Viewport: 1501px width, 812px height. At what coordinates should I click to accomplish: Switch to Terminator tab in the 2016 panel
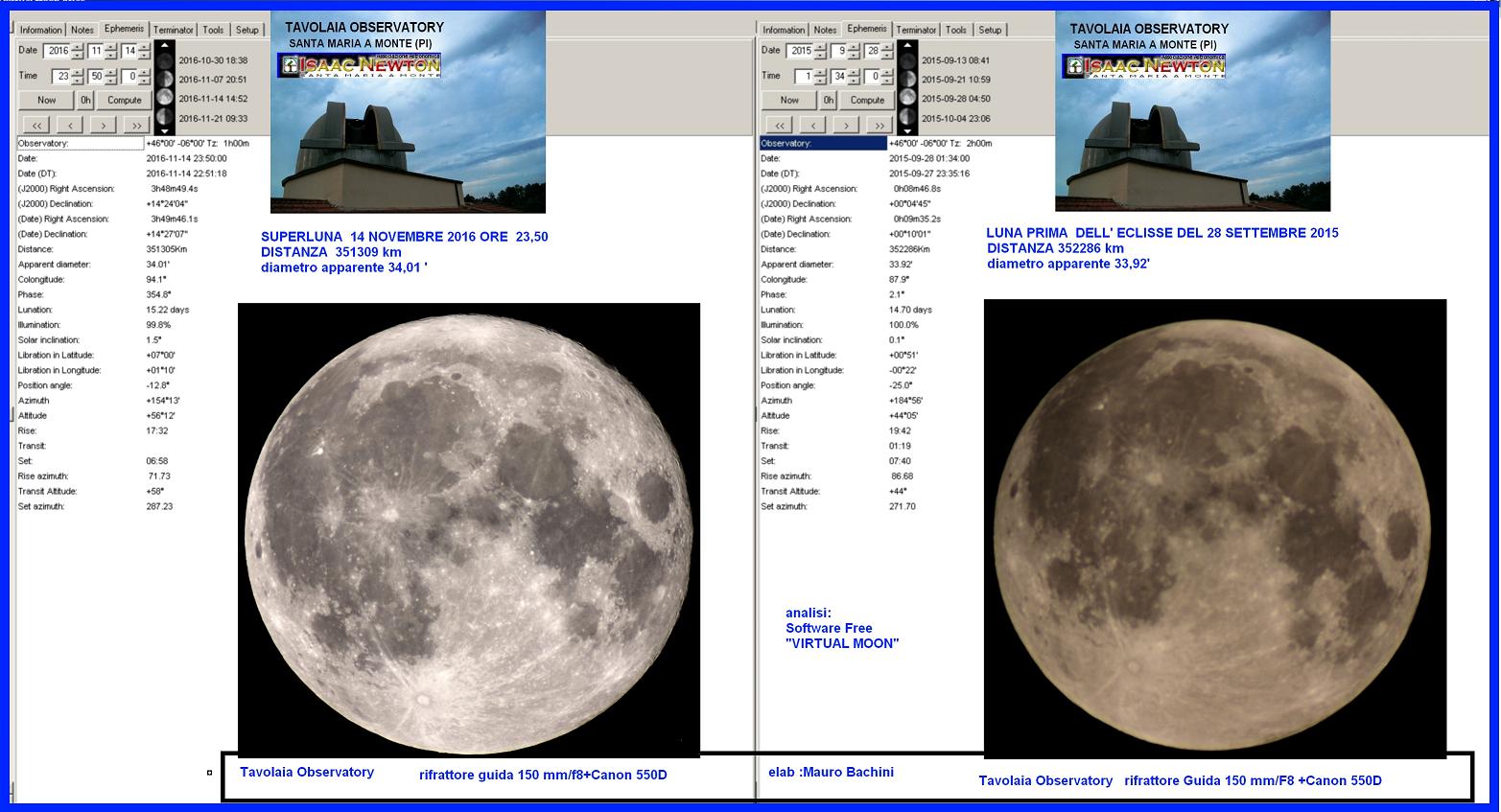(174, 30)
